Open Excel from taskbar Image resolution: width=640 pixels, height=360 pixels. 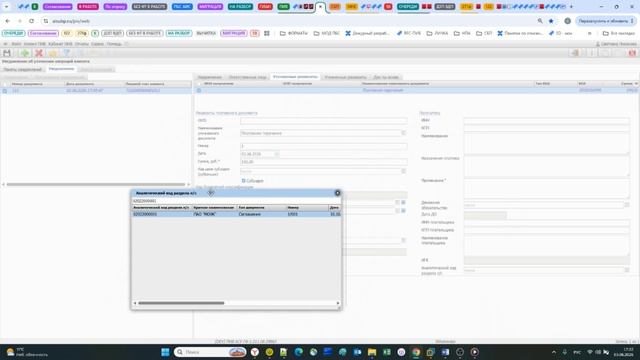[x=387, y=352]
